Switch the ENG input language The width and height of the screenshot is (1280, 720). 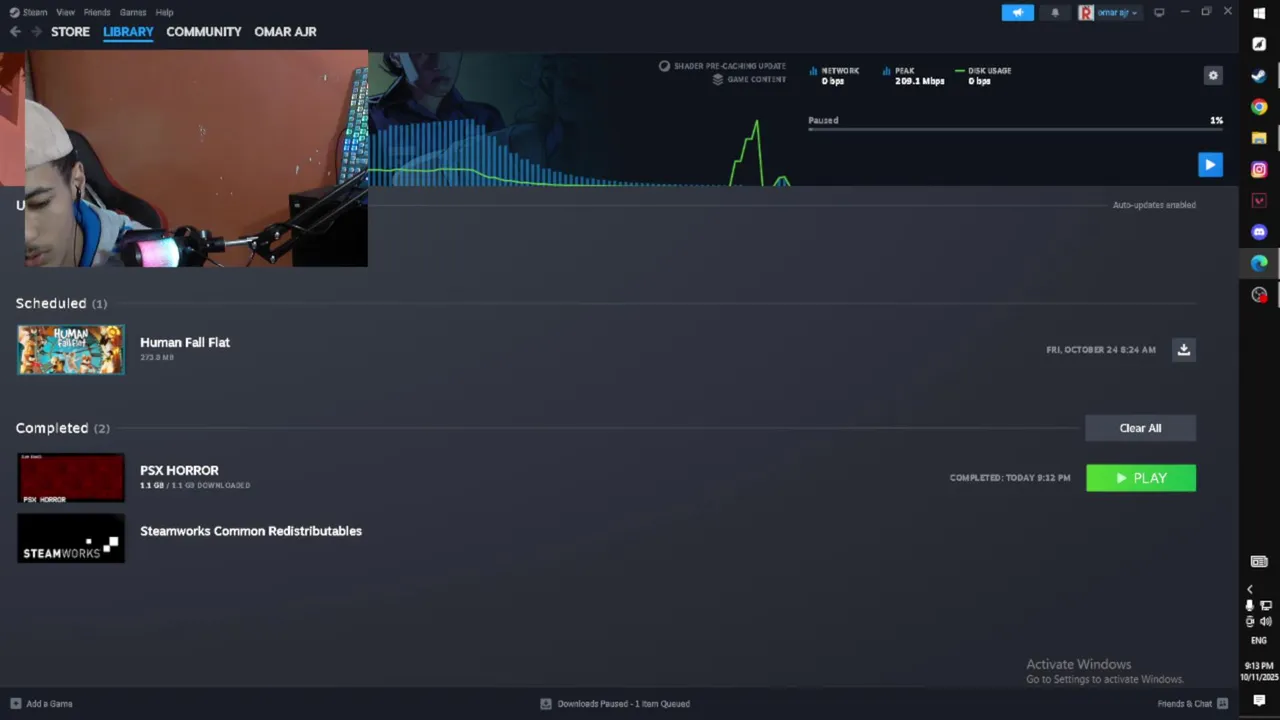pos(1259,640)
